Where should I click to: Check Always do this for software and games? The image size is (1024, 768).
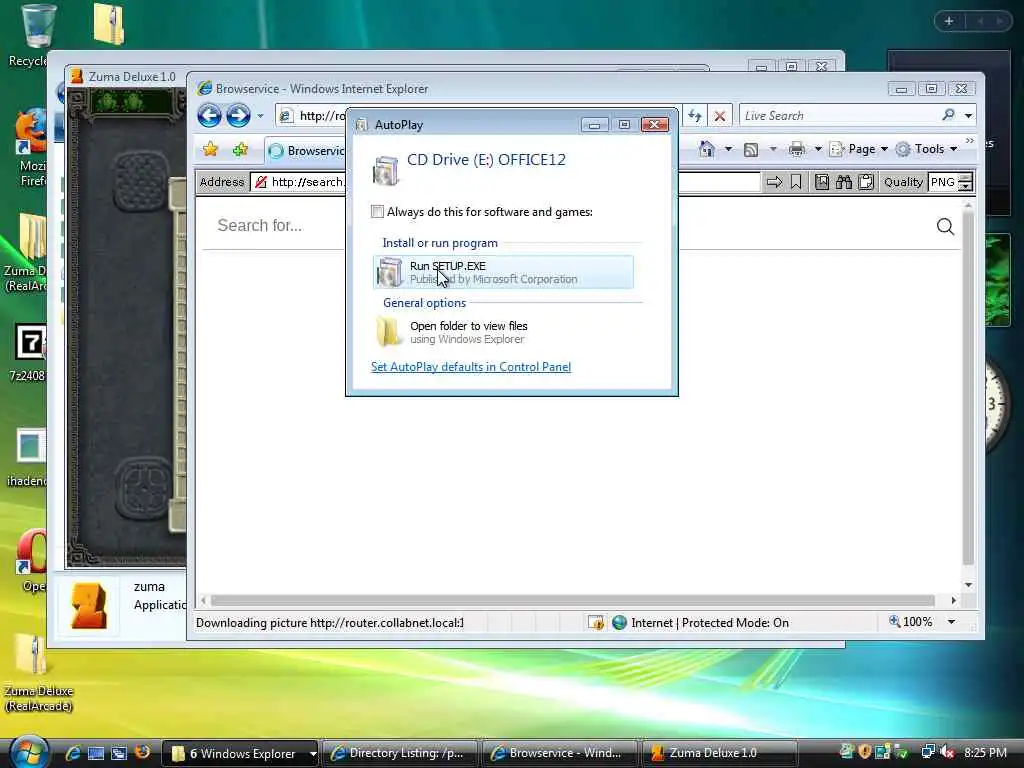tap(377, 212)
